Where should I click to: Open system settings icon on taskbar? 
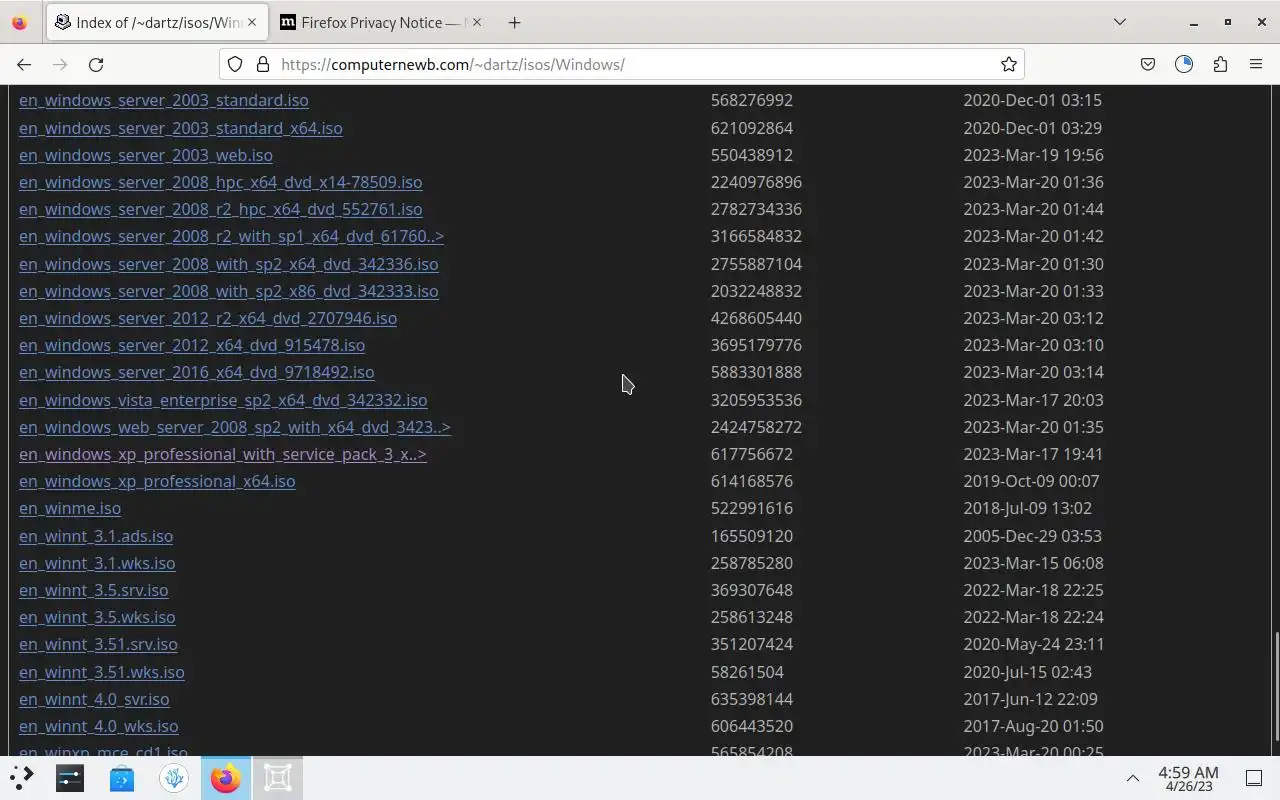point(70,778)
